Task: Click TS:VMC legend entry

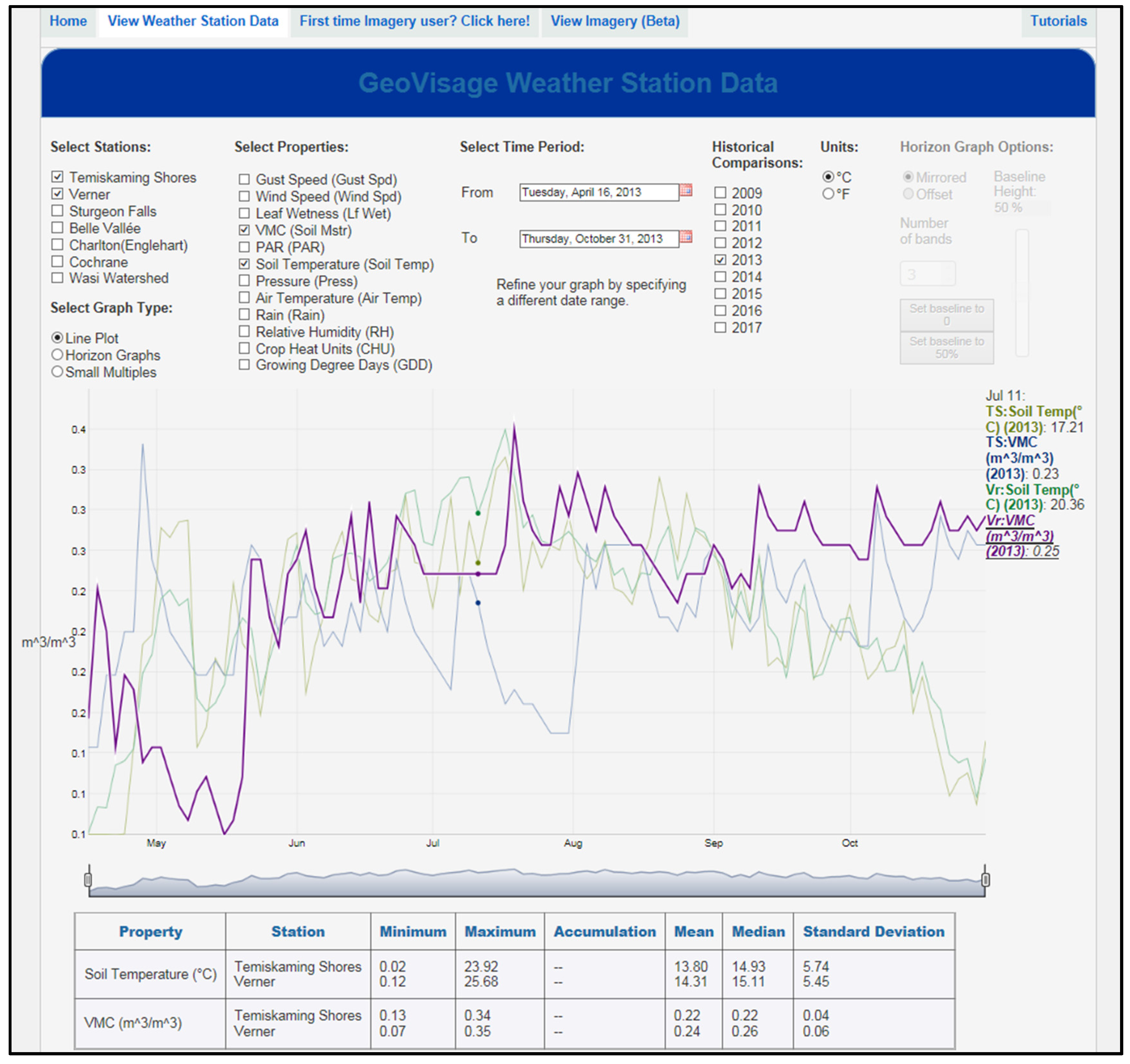Action: point(1022,458)
